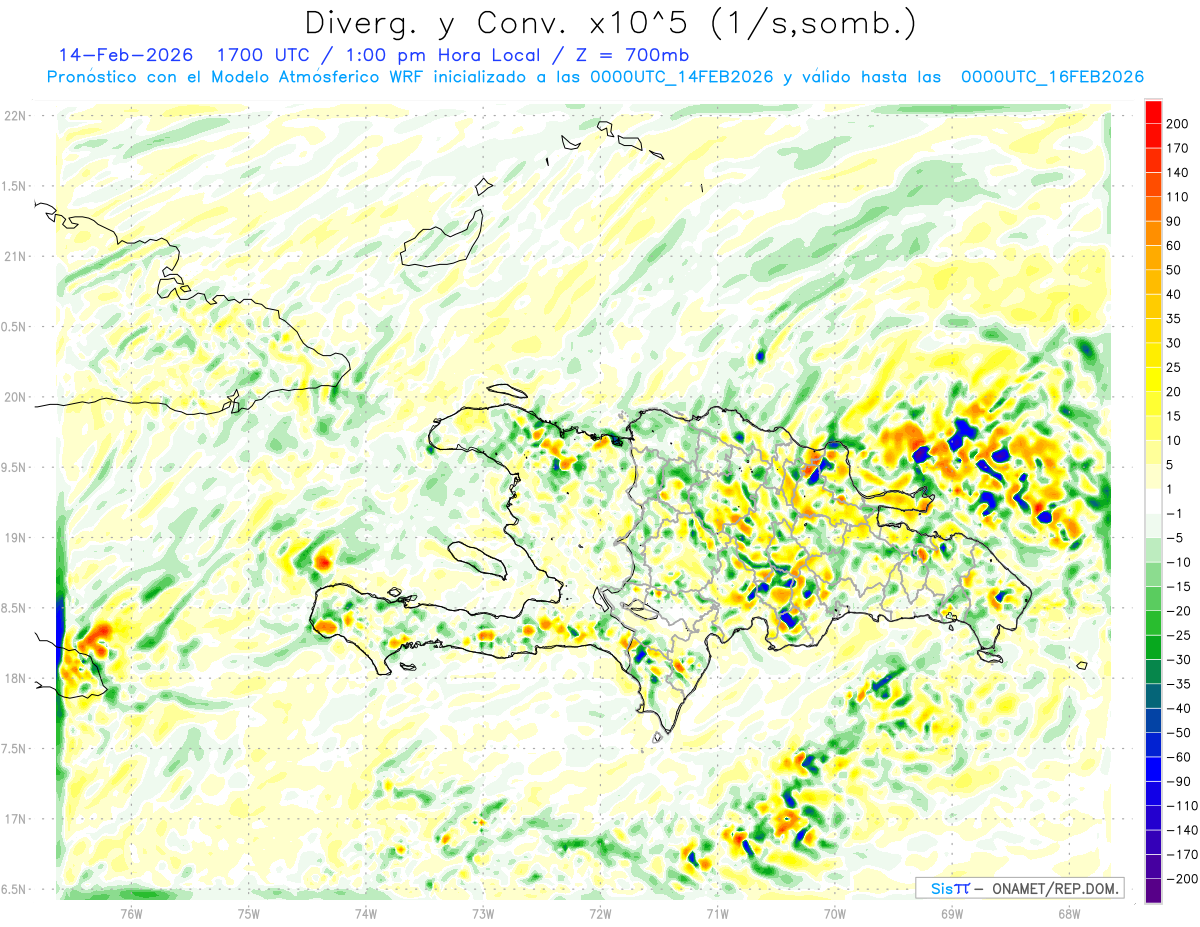This screenshot has height=927, width=1200.
Task: Click the '71W' longitude label
Action: click(717, 912)
